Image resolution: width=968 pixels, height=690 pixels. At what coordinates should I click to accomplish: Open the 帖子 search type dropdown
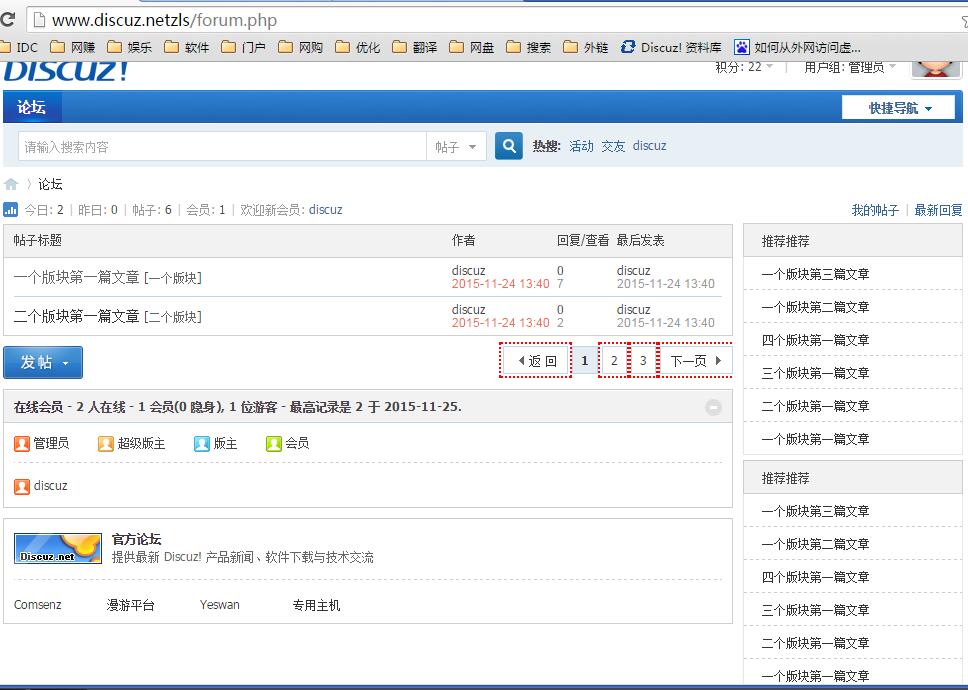(456, 147)
